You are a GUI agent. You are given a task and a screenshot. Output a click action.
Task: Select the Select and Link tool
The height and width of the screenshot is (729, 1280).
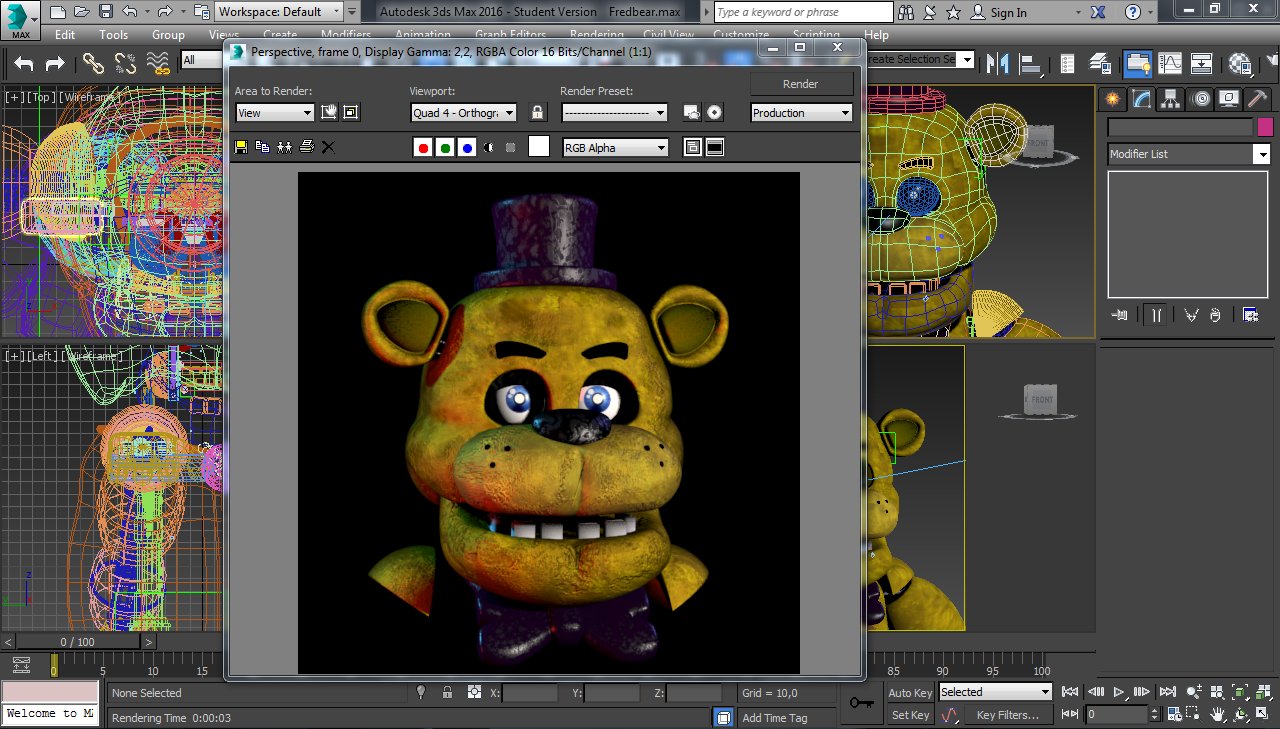94,63
